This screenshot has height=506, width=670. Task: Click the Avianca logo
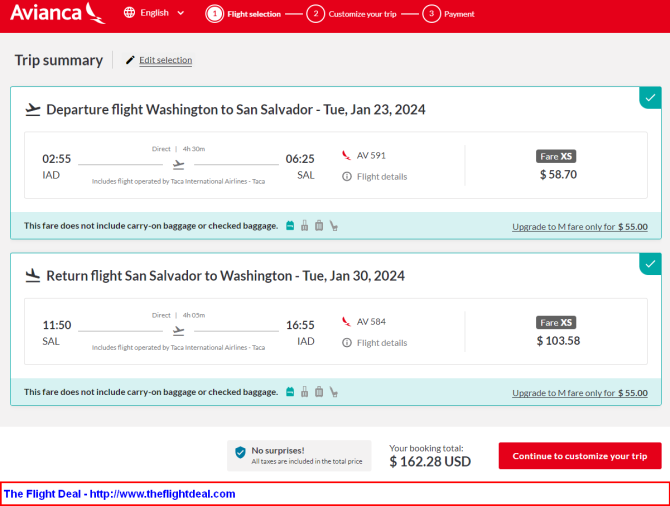coord(58,13)
